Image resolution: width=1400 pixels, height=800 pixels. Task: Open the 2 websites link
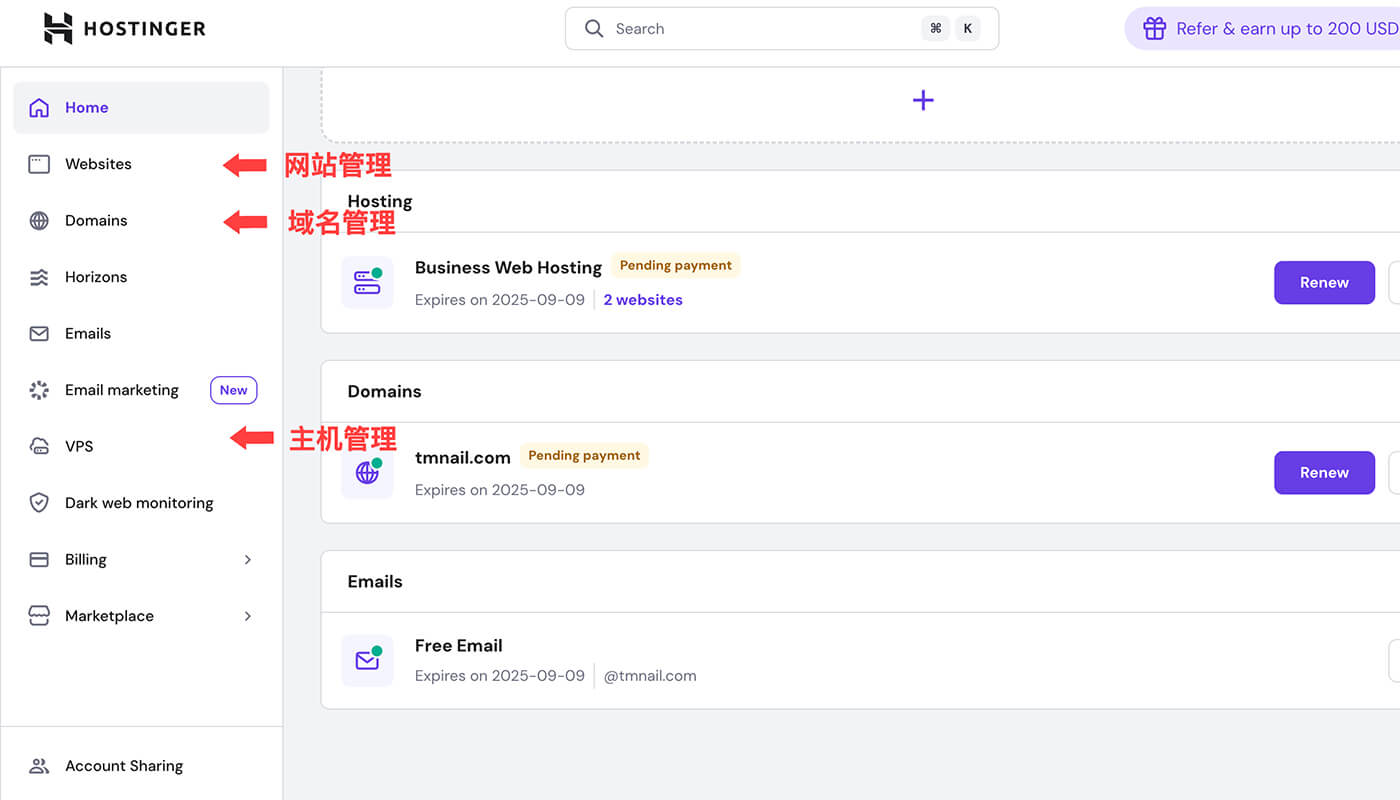click(x=643, y=300)
